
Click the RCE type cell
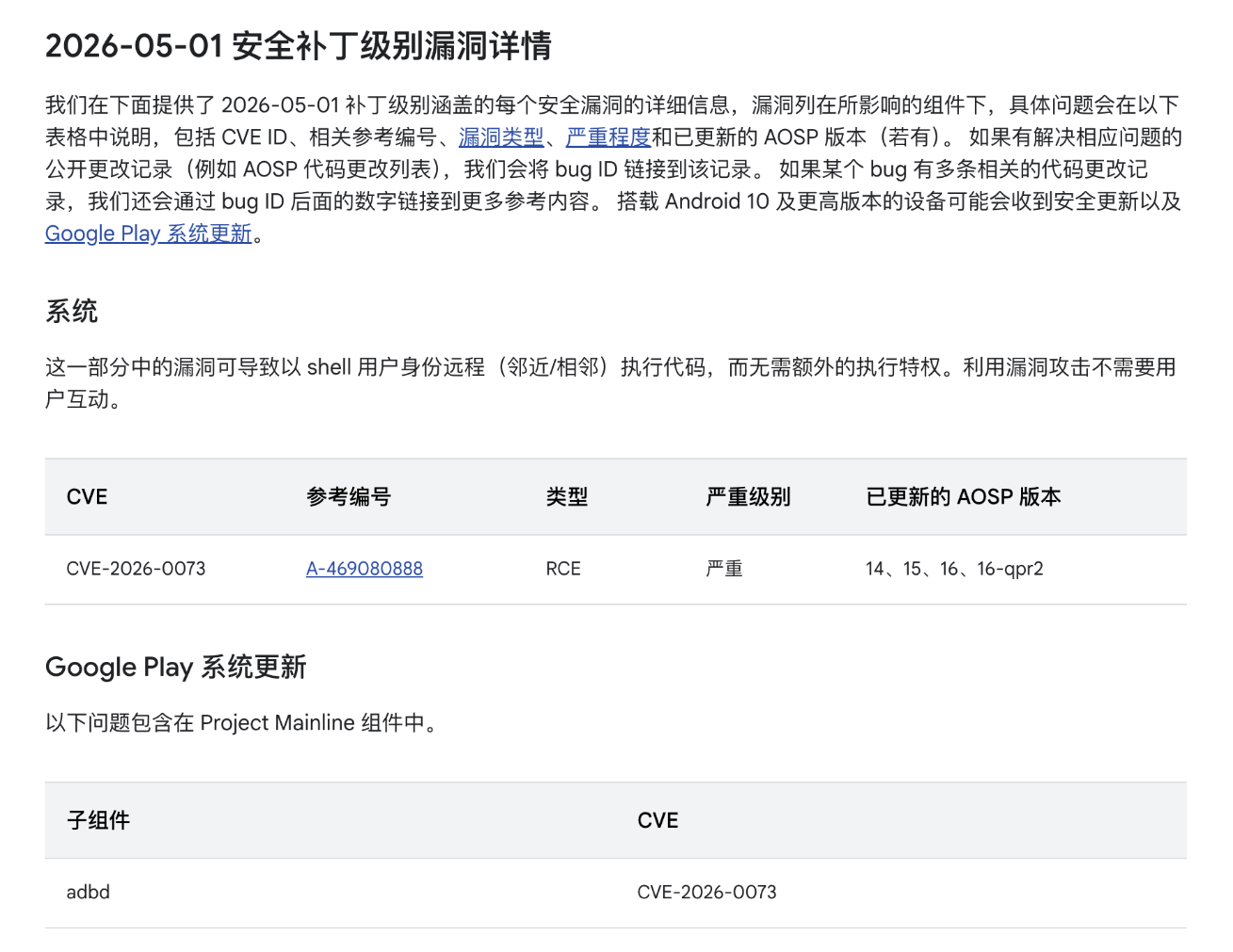563,569
